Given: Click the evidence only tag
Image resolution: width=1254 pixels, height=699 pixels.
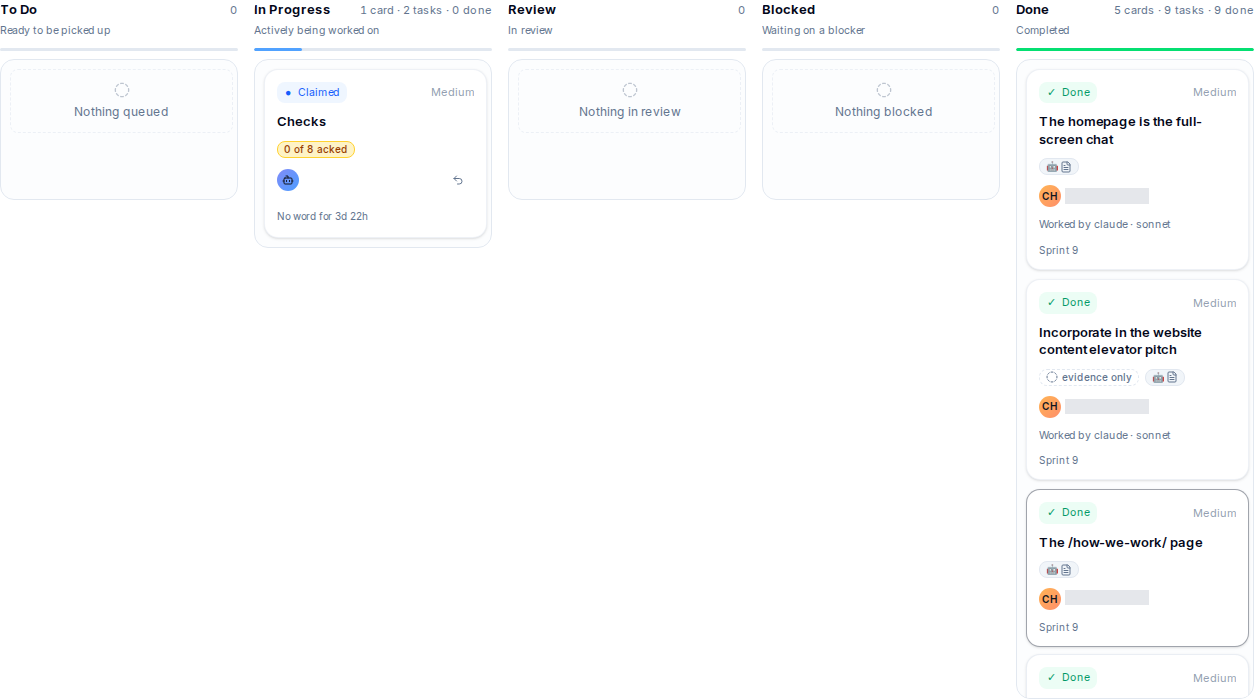Looking at the screenshot, I should coord(1089,377).
